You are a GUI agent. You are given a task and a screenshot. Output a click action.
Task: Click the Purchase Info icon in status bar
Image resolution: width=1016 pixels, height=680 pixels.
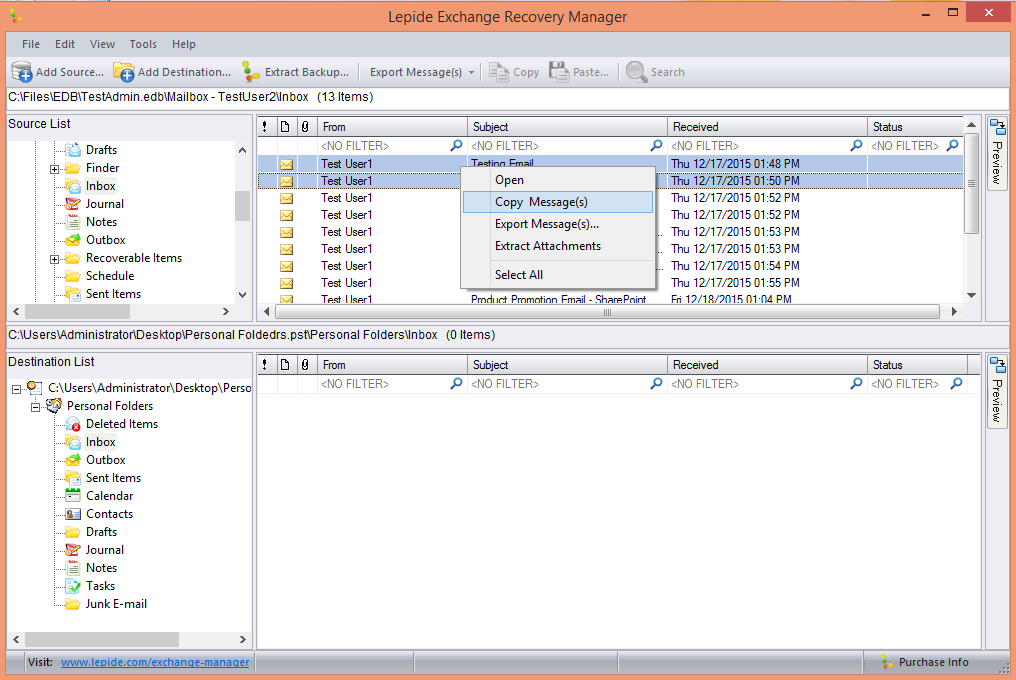click(x=887, y=662)
